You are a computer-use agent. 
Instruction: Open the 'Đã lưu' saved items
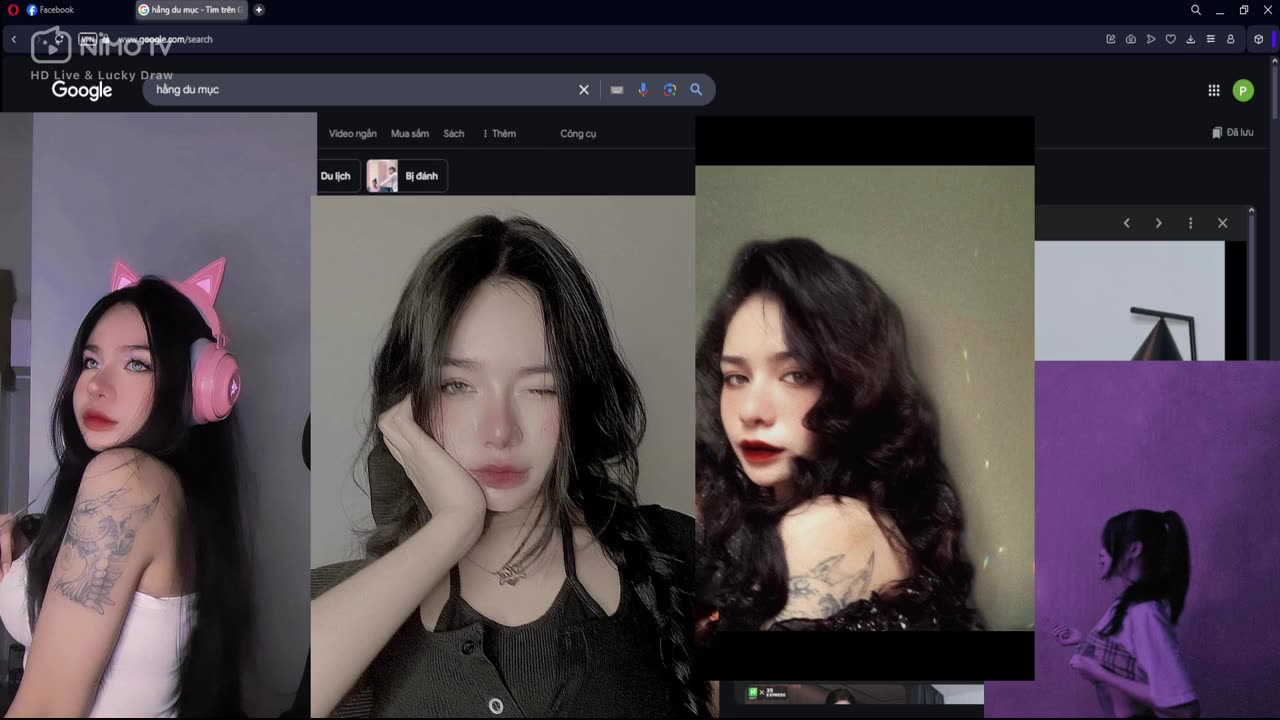(1233, 132)
